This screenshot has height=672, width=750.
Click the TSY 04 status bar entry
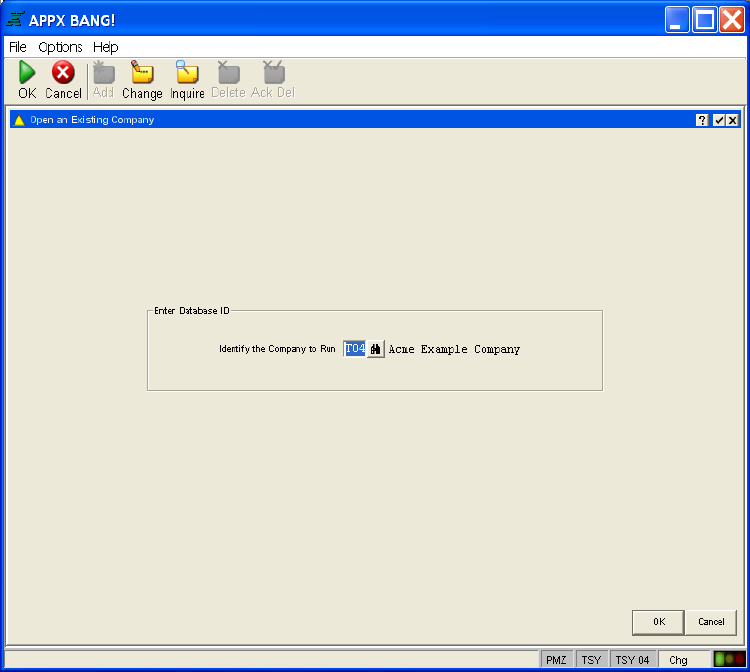(x=632, y=660)
